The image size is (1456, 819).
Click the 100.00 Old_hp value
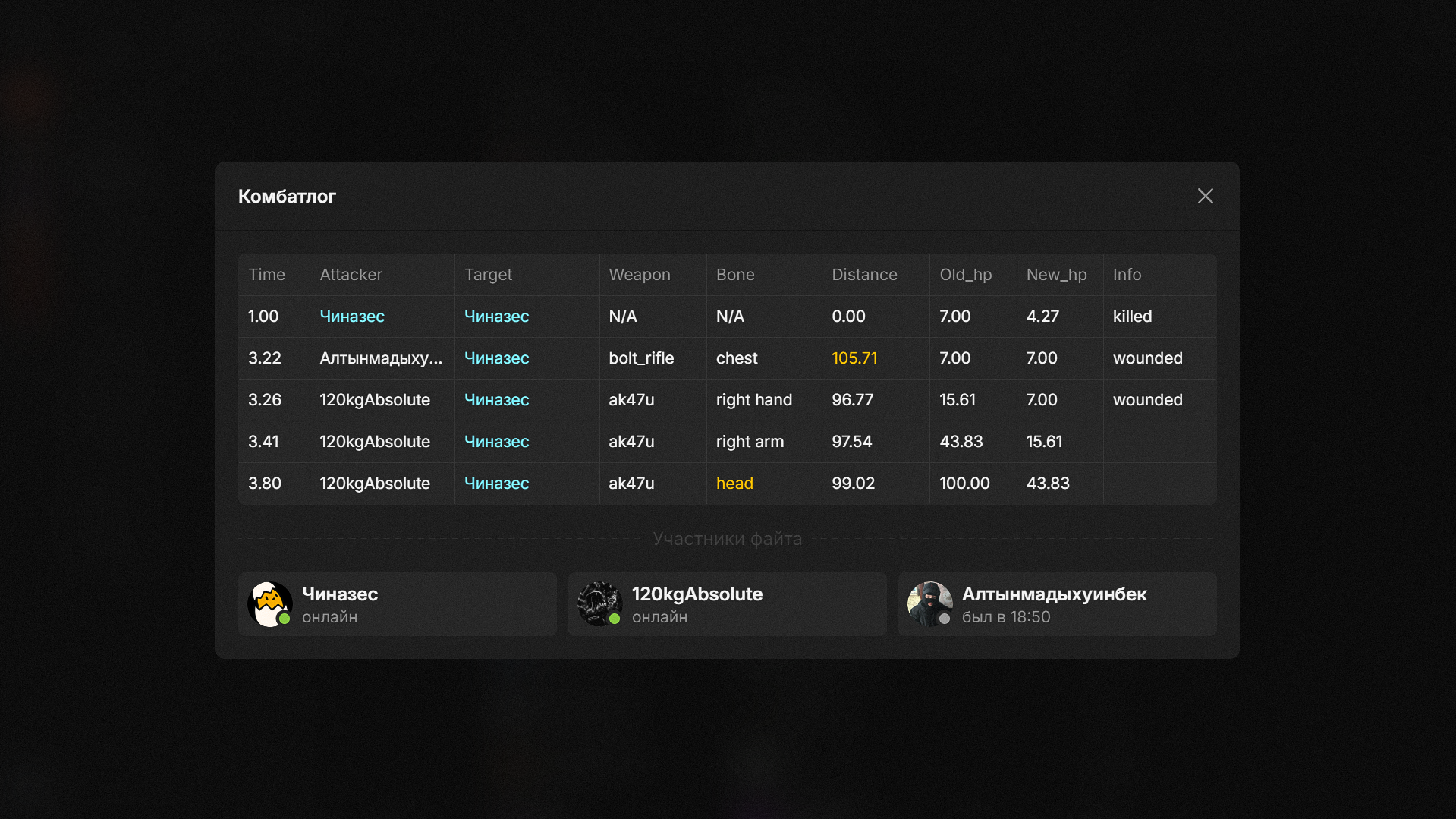click(x=964, y=484)
